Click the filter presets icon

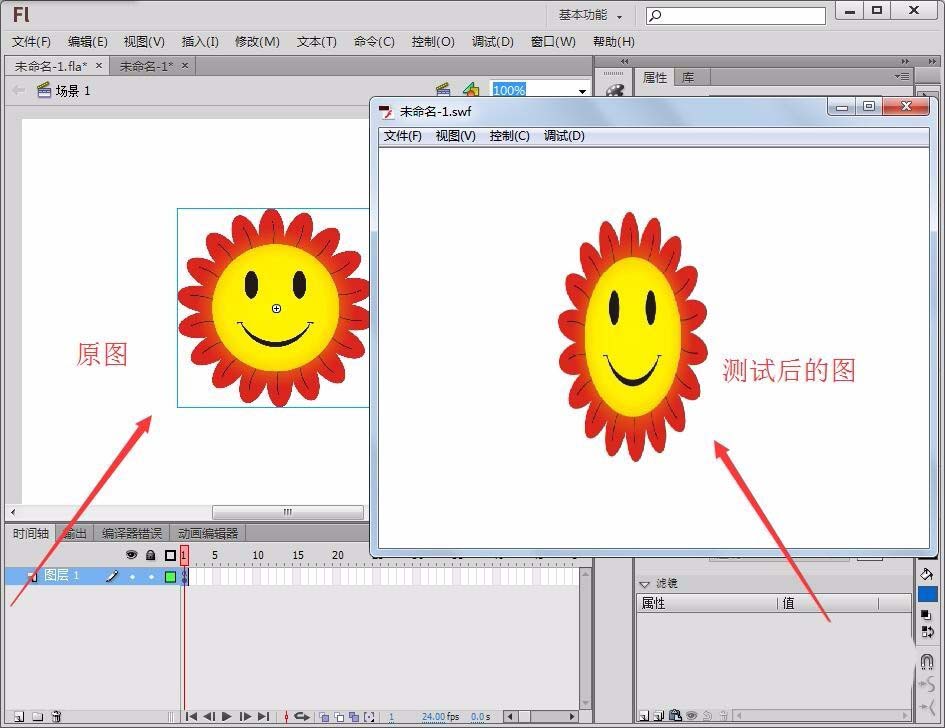tap(659, 716)
